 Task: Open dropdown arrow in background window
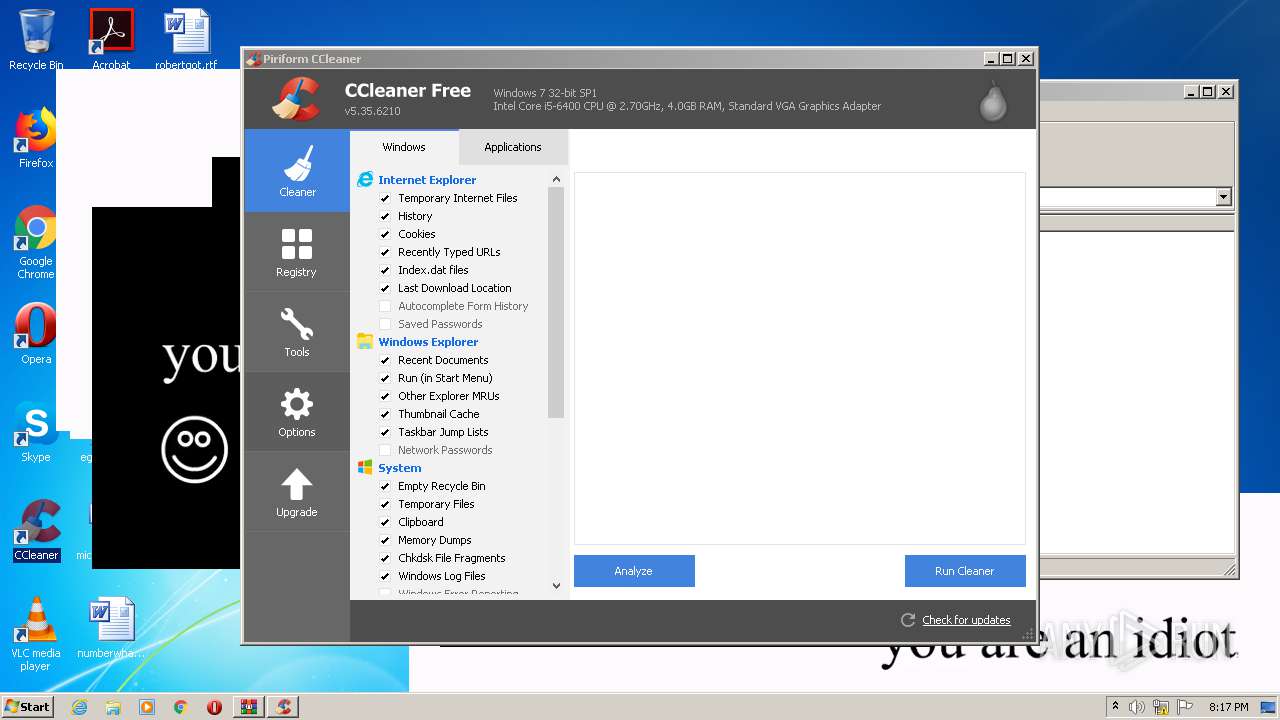tap(1223, 197)
